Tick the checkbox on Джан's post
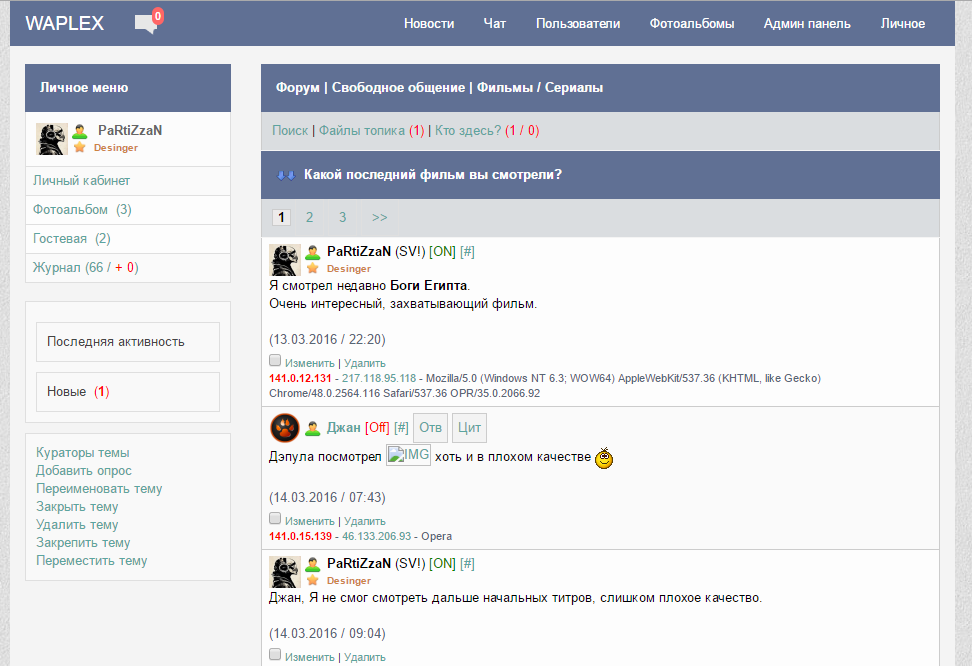The height and width of the screenshot is (666, 972). coord(275,518)
